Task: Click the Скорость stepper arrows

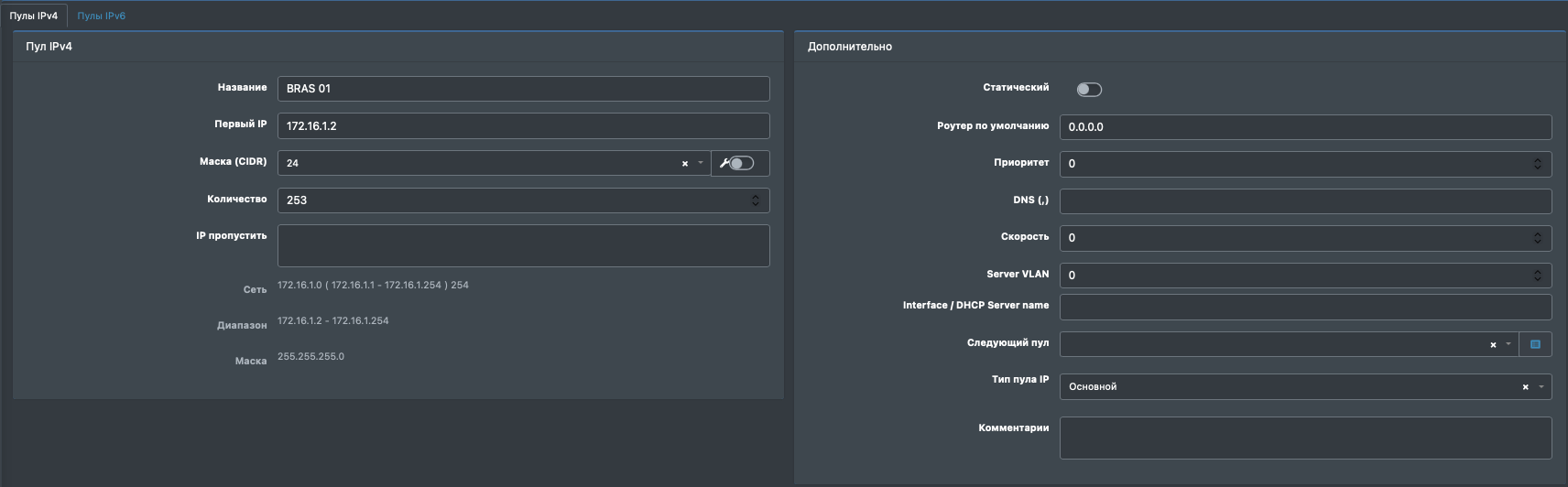Action: pyautogui.click(x=1538, y=238)
